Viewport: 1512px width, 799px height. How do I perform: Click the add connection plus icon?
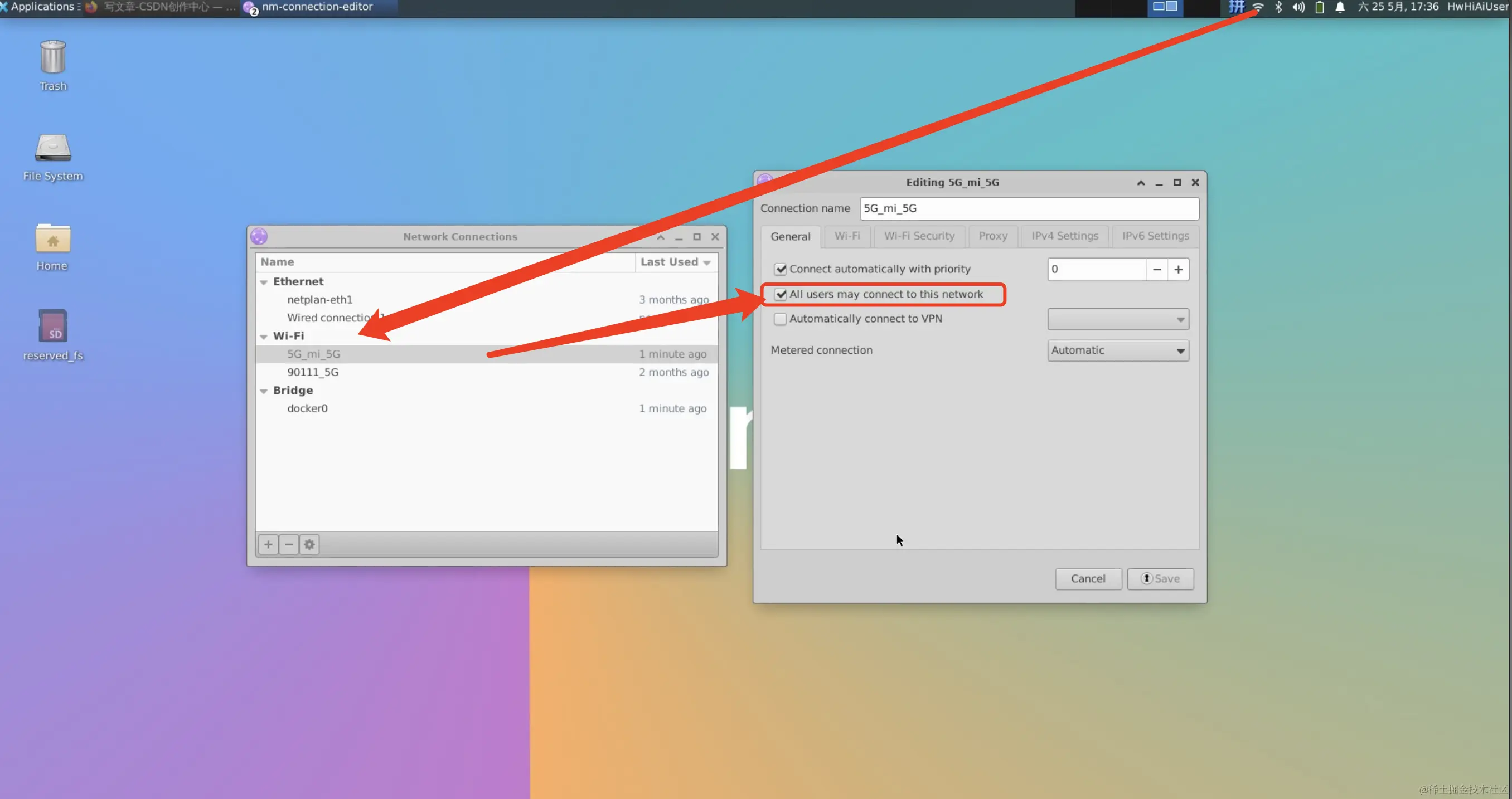pyautogui.click(x=268, y=544)
